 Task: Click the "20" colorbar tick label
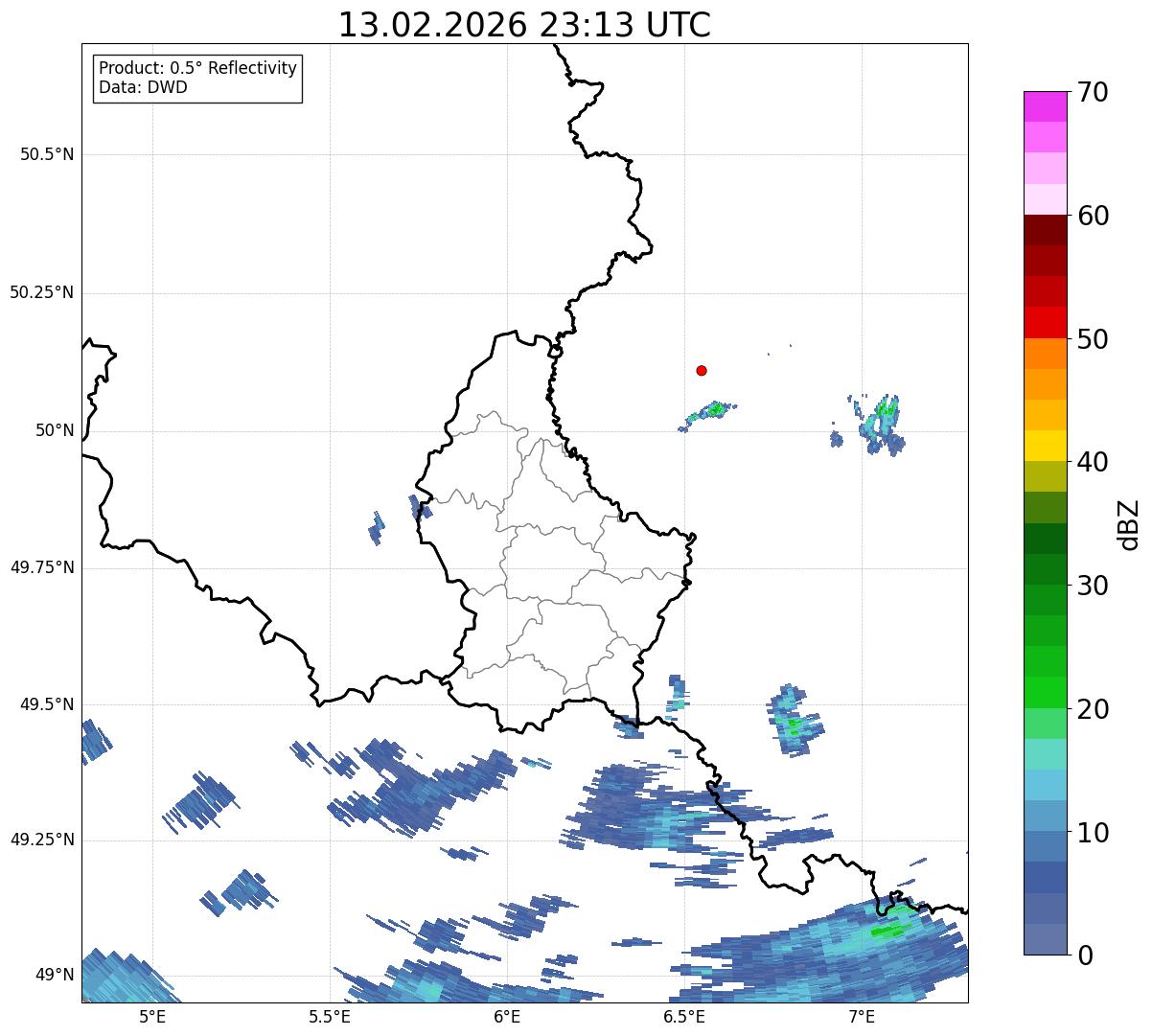1094,709
